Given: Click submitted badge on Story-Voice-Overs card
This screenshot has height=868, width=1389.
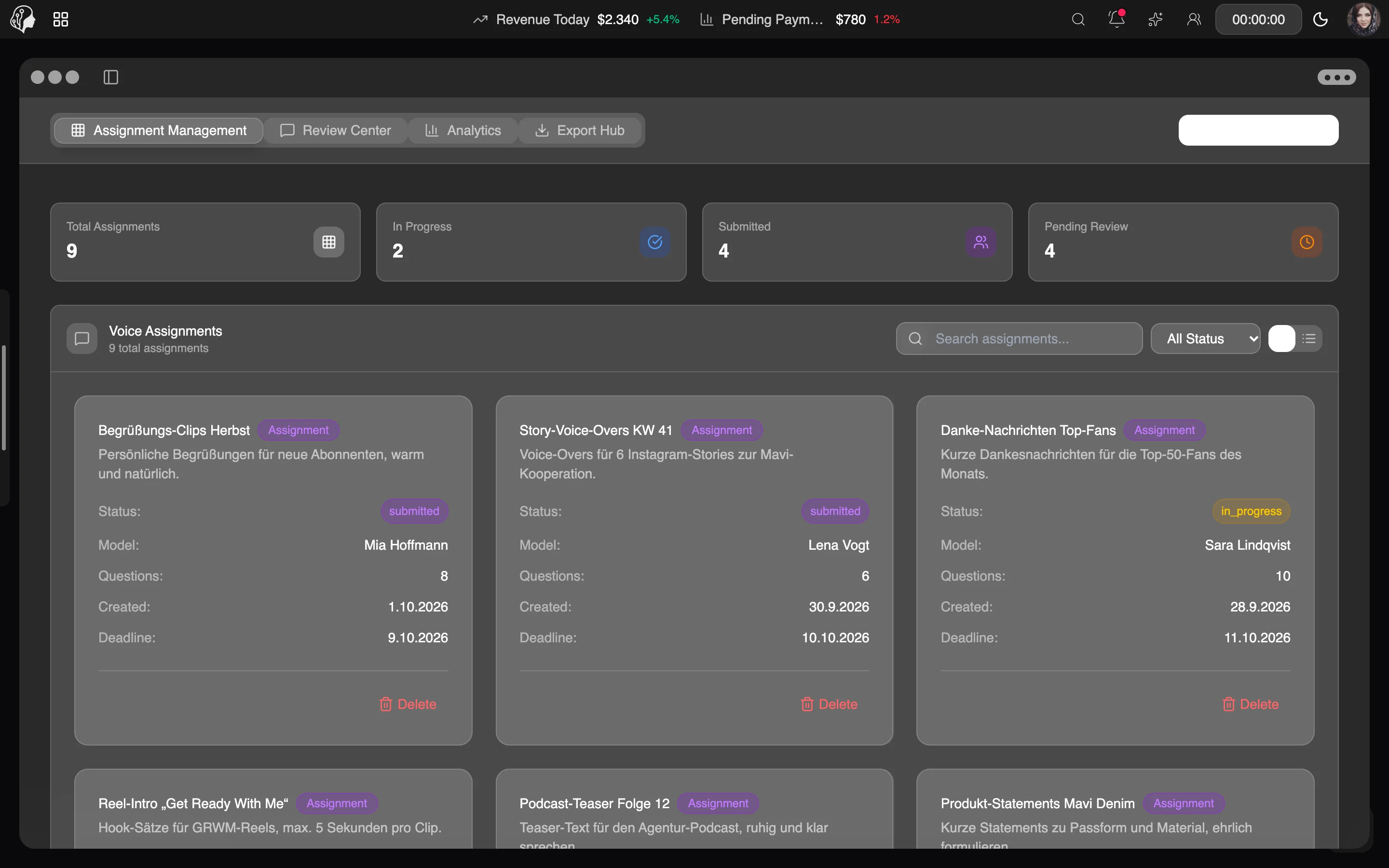Looking at the screenshot, I should pyautogui.click(x=835, y=511).
